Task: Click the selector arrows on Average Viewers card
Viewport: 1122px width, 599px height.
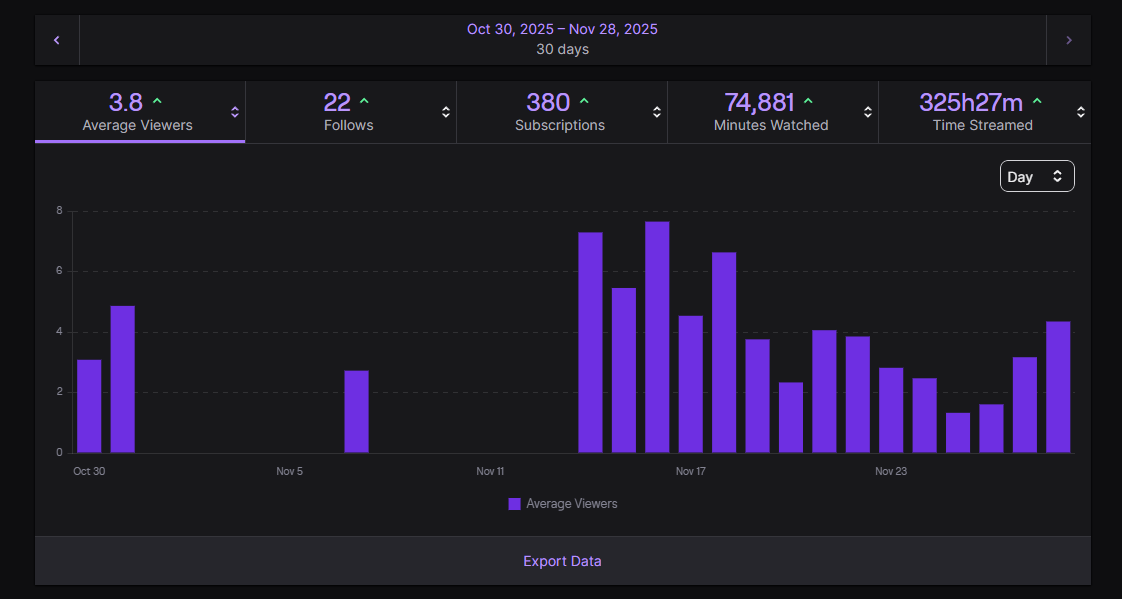Action: click(x=237, y=111)
